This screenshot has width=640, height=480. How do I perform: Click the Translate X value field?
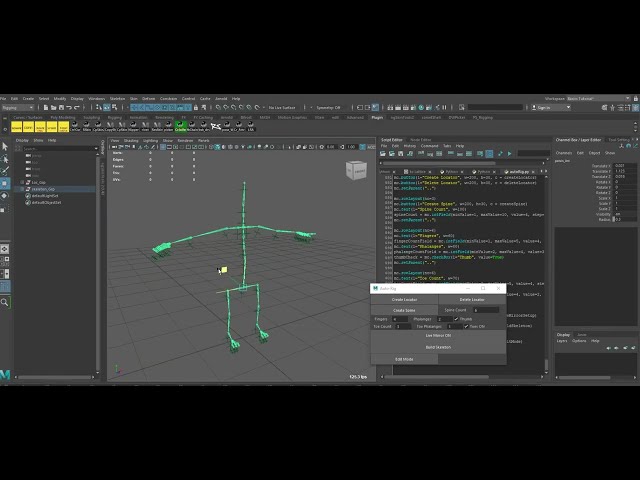(625, 166)
